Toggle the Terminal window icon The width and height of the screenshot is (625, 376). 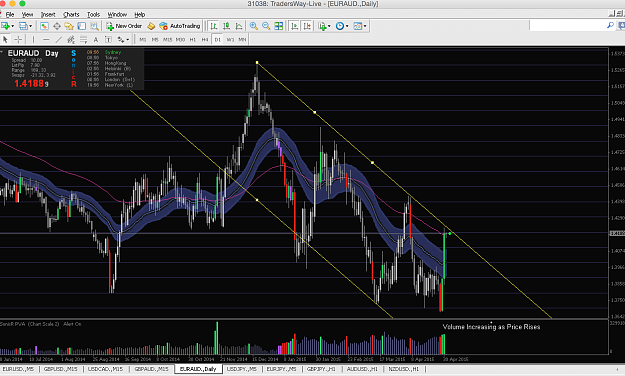81,26
